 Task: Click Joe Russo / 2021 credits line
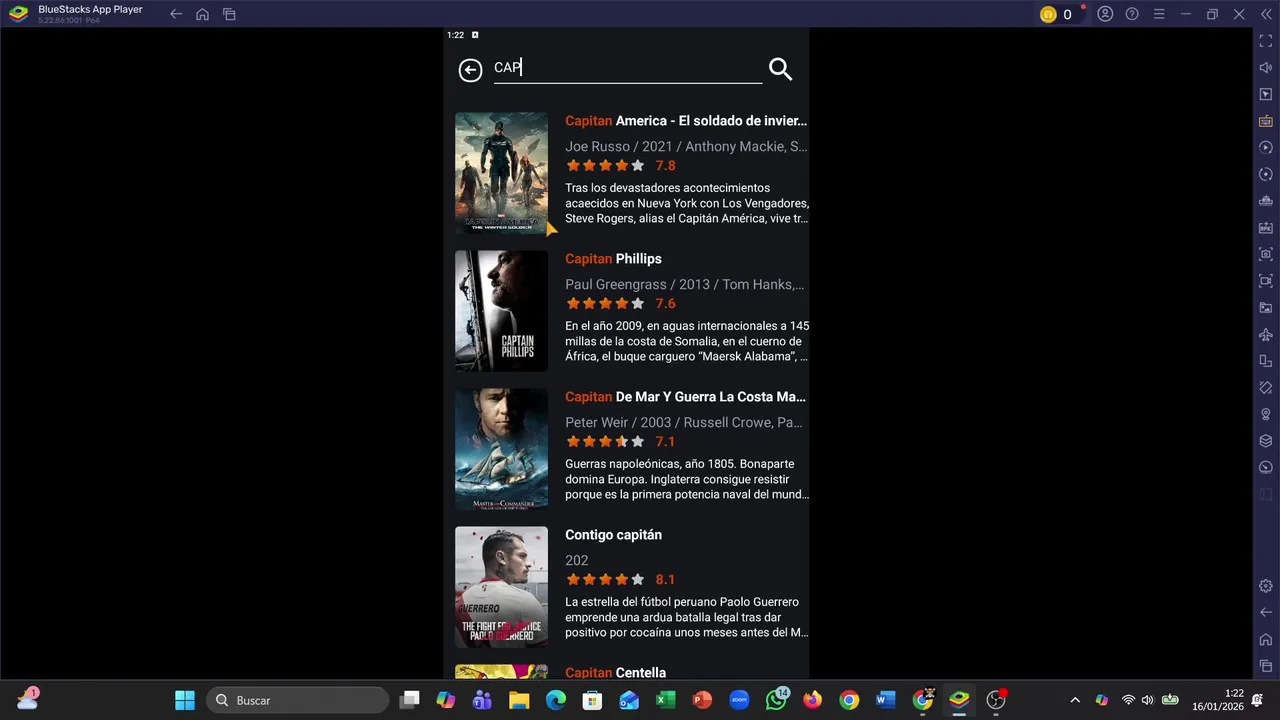click(686, 147)
